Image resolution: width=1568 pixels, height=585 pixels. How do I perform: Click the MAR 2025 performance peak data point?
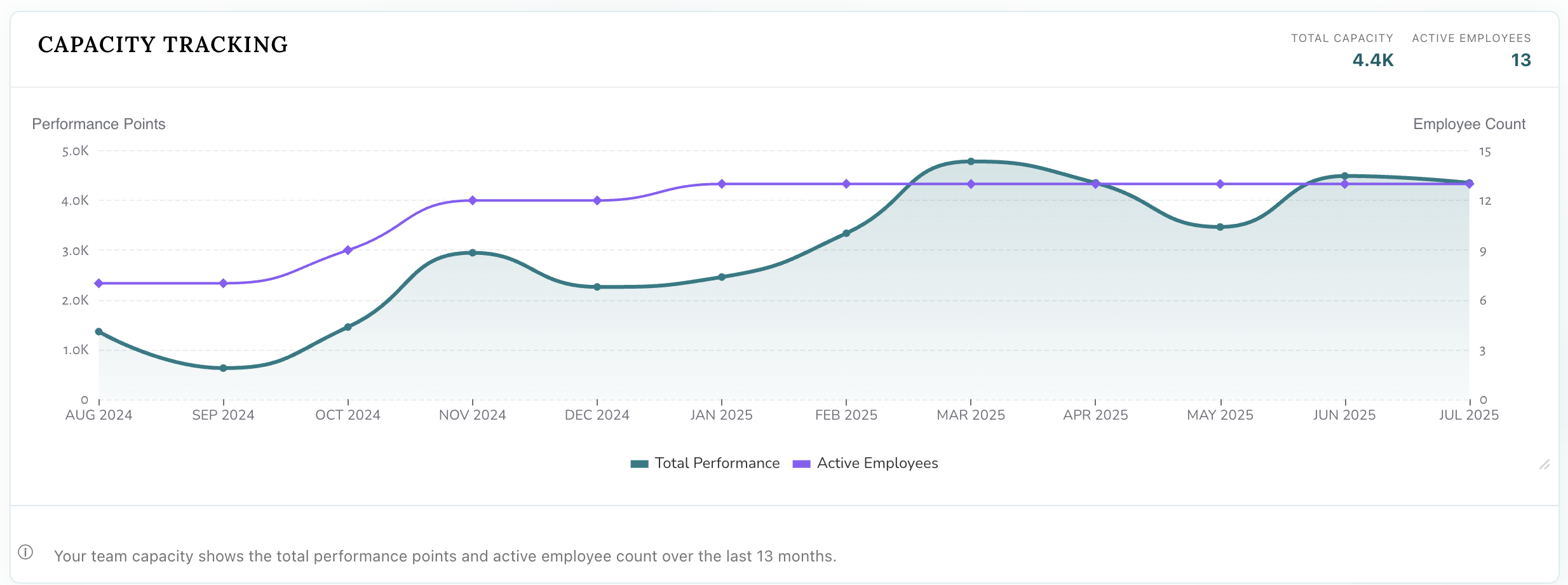(x=971, y=162)
